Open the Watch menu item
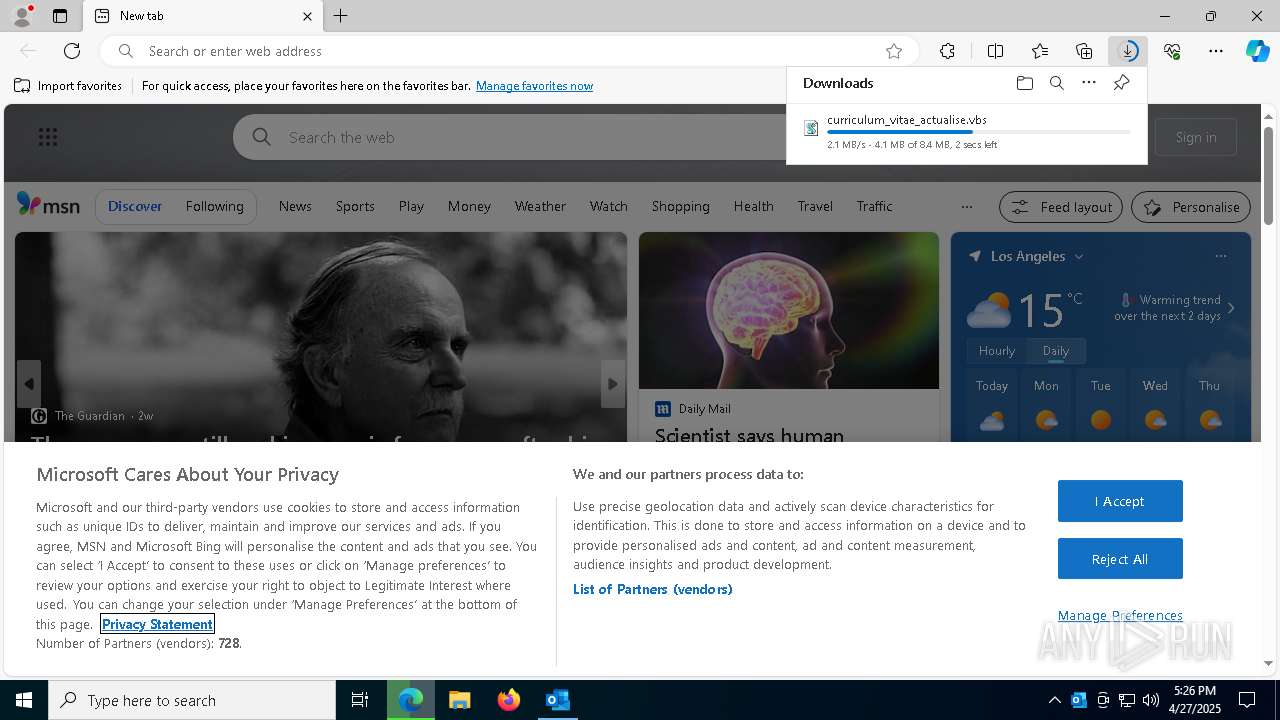 click(x=608, y=206)
